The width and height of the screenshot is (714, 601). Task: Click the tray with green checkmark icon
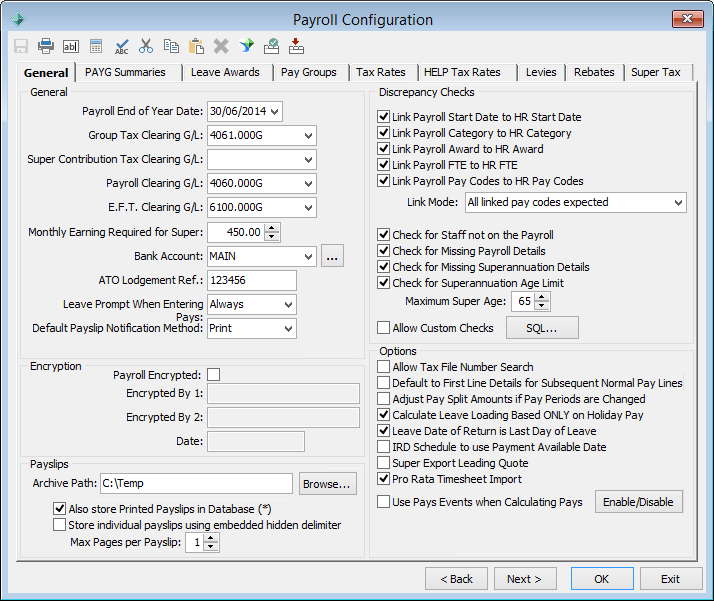click(271, 46)
